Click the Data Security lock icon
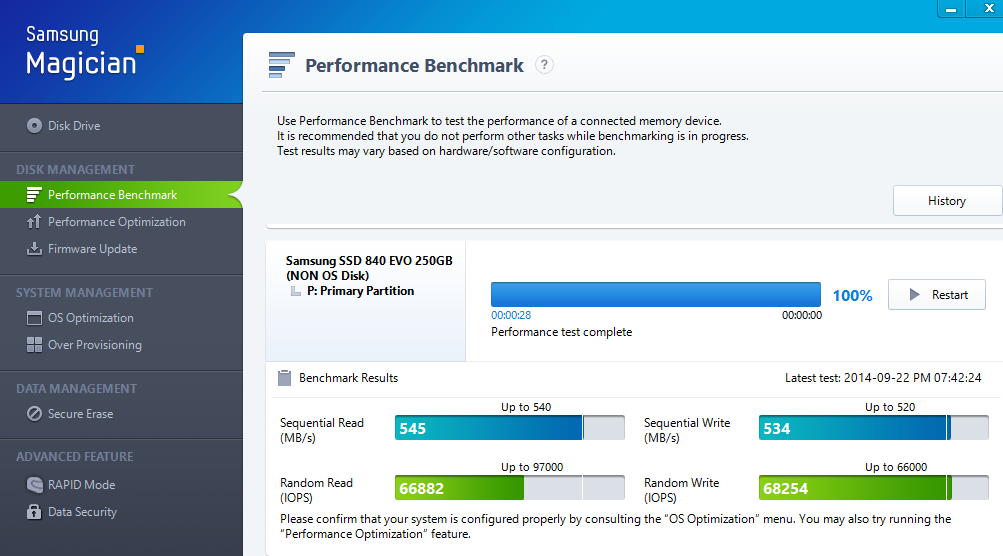Viewport: 1003px width, 556px height. click(x=34, y=511)
